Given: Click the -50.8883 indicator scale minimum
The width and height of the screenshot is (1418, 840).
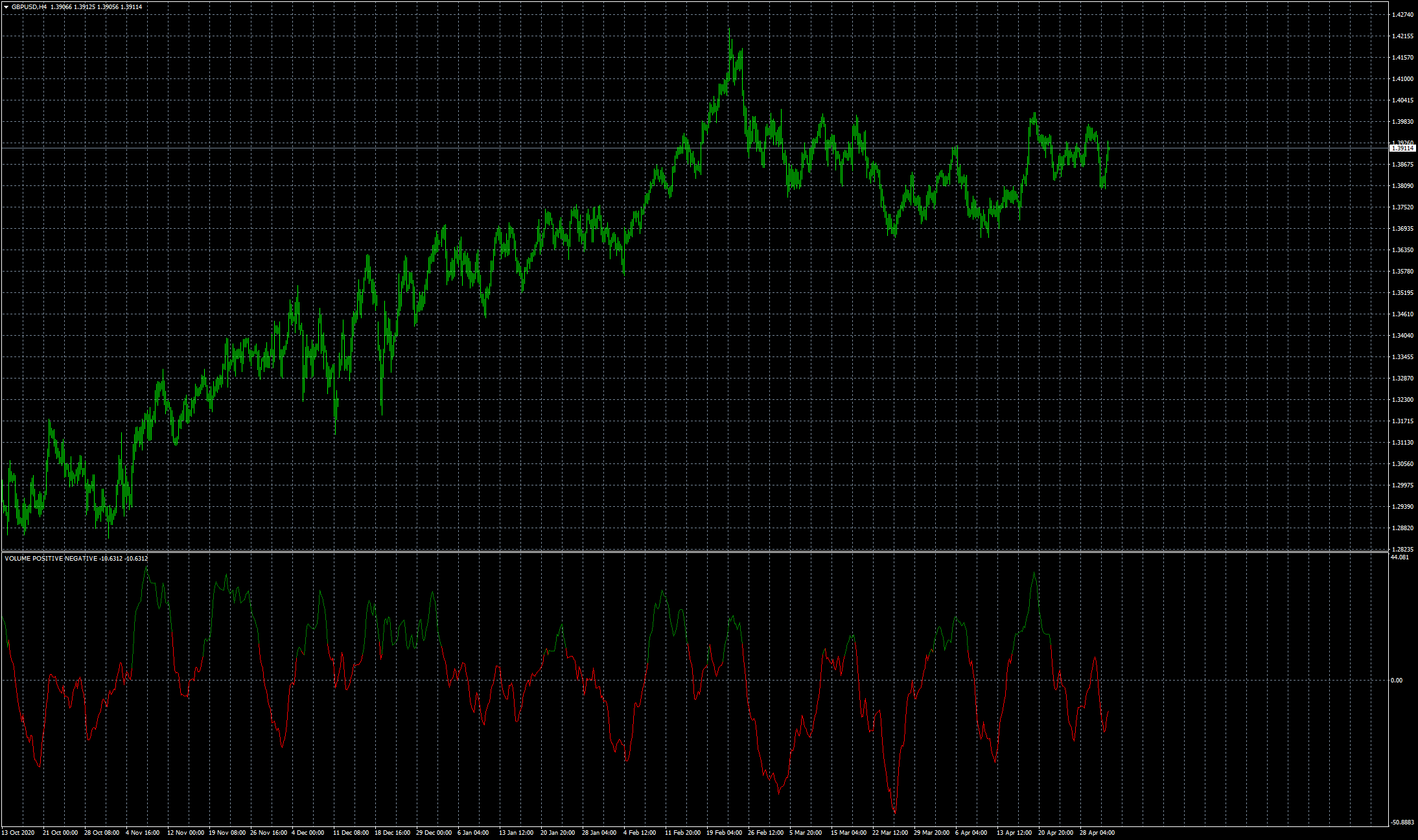Looking at the screenshot, I should pyautogui.click(x=1402, y=822).
